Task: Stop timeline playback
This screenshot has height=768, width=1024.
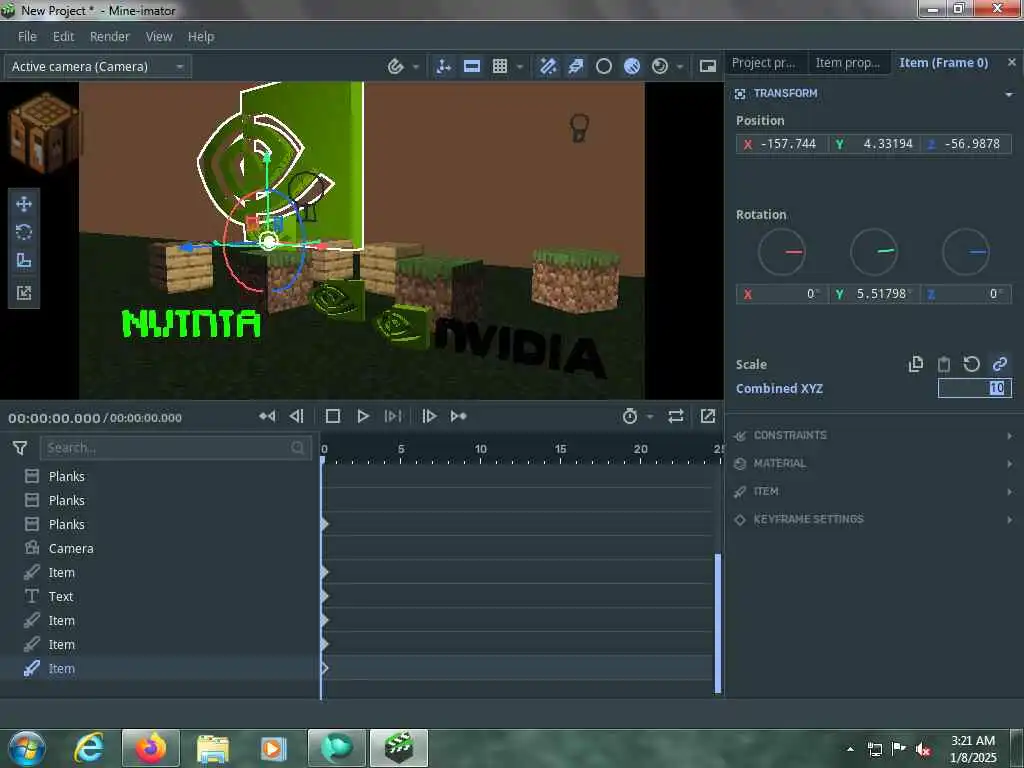Action: [x=332, y=416]
